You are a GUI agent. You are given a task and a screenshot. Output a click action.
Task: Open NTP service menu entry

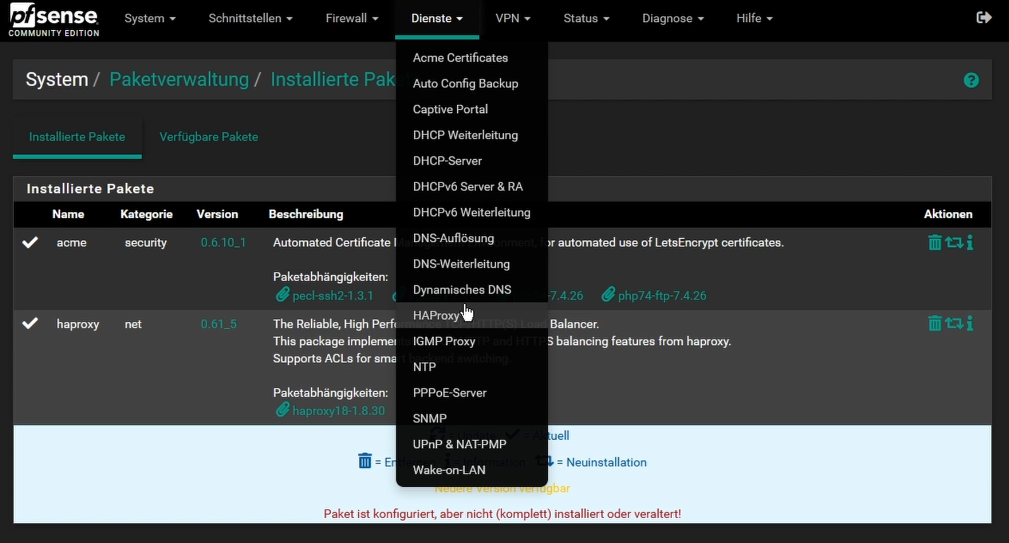pos(472,367)
